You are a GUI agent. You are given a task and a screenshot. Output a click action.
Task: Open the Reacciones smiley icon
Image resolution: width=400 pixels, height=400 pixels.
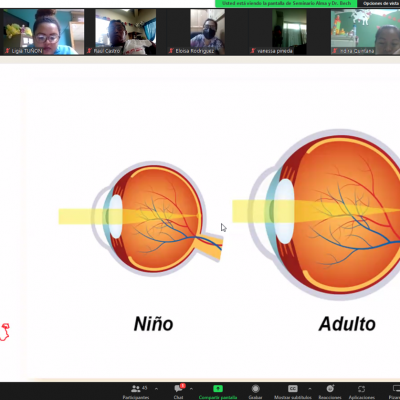pyautogui.click(x=330, y=389)
